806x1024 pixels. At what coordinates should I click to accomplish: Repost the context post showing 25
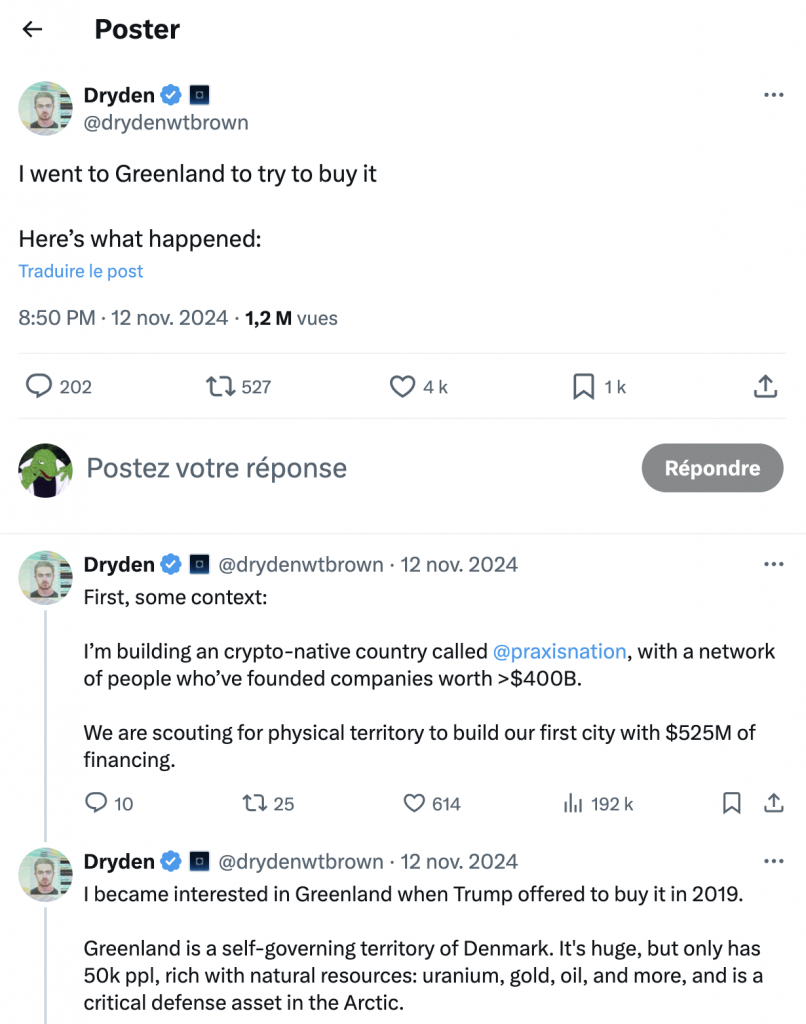pos(256,802)
